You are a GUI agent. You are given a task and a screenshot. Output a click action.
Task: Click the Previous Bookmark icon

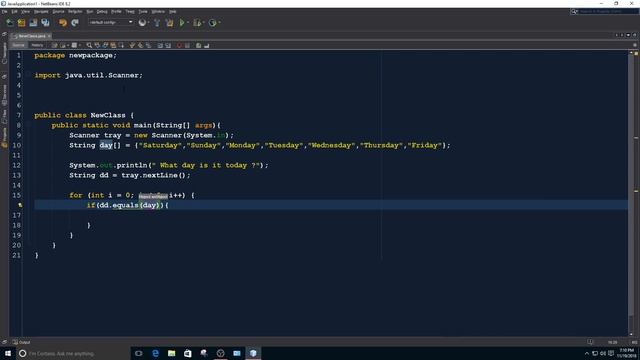coord(132,45)
